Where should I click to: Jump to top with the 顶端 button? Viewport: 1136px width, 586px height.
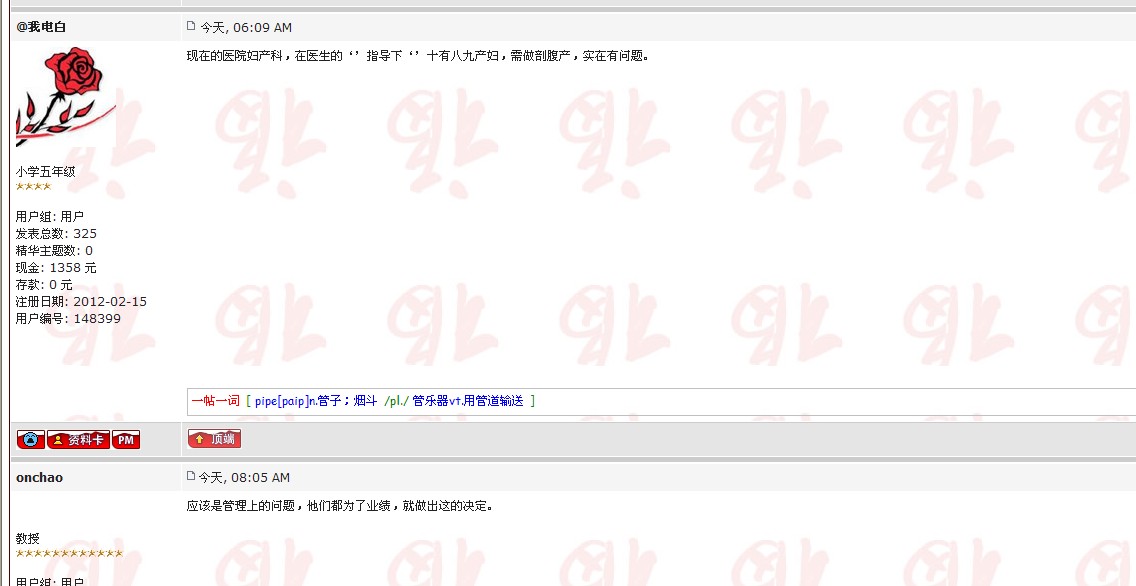tap(214, 439)
